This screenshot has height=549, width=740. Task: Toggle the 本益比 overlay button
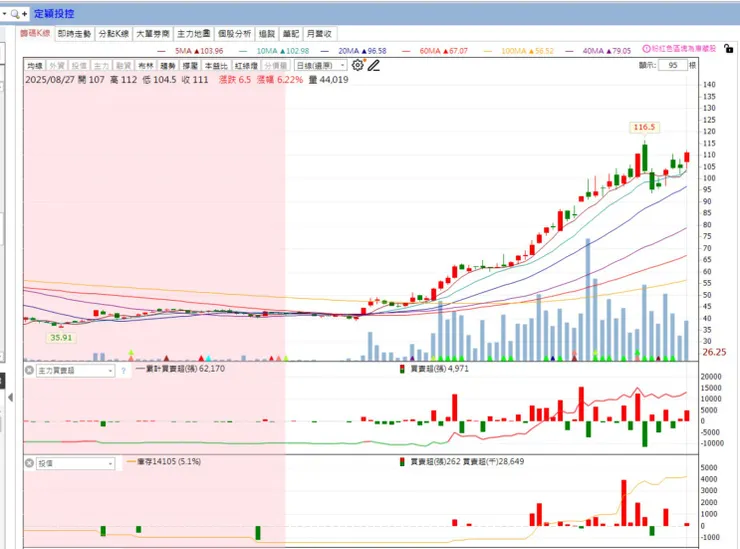pos(216,66)
